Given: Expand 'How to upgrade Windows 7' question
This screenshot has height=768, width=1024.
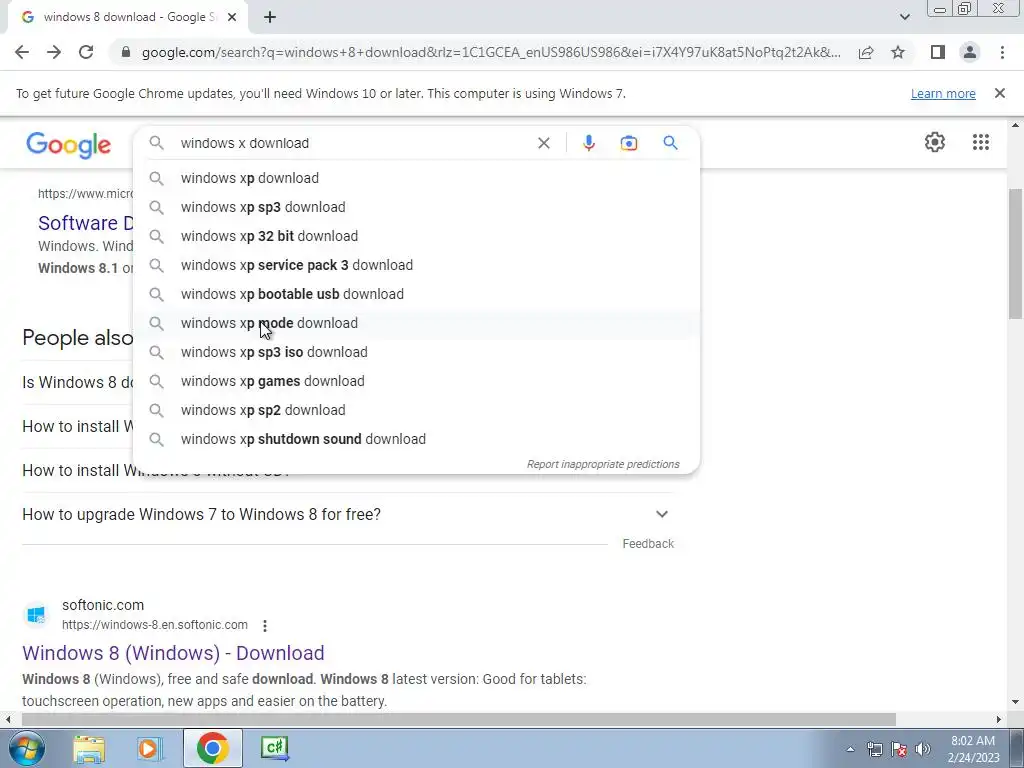Looking at the screenshot, I should coord(345,515).
